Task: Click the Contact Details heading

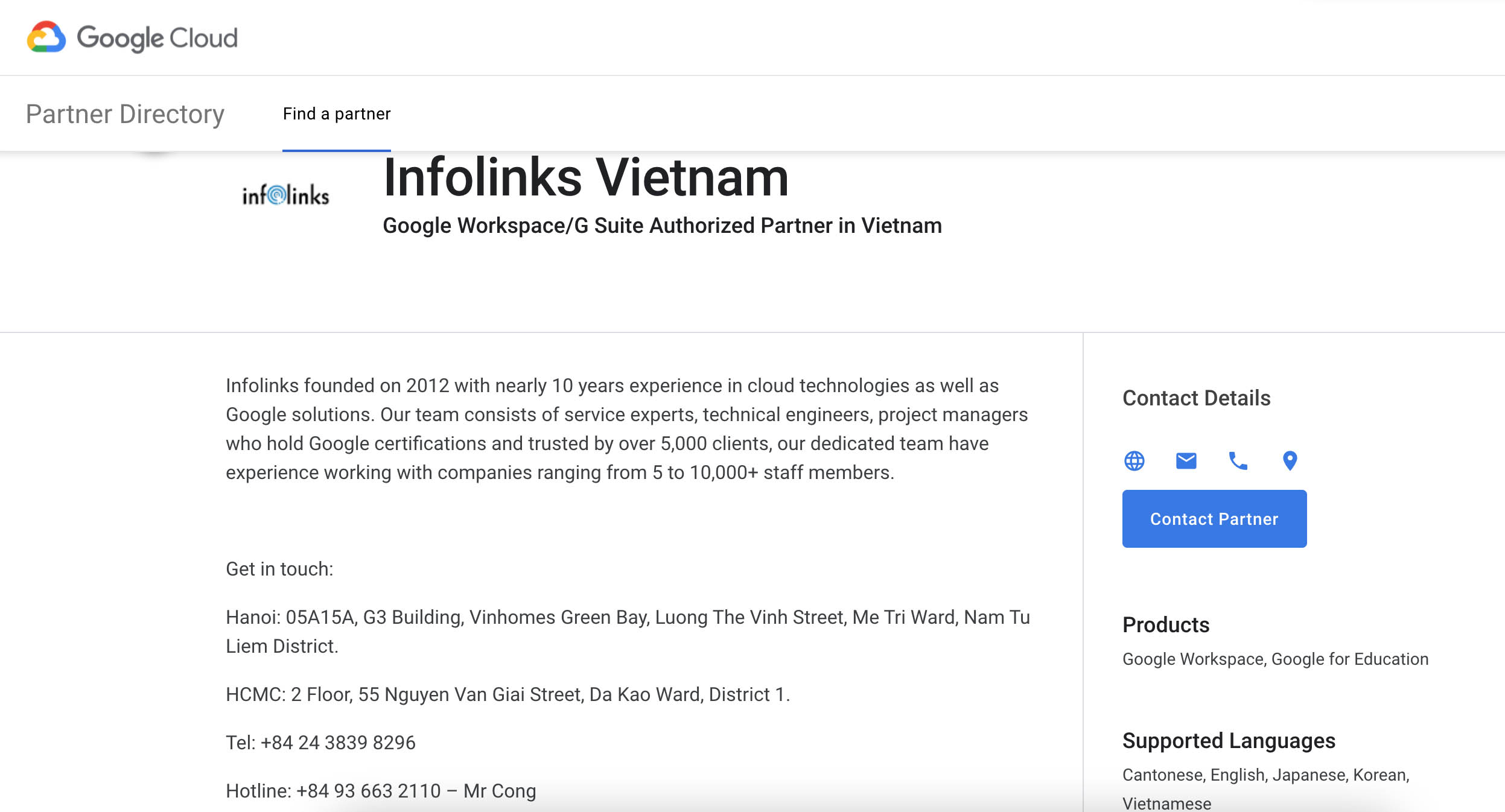Action: point(1196,398)
